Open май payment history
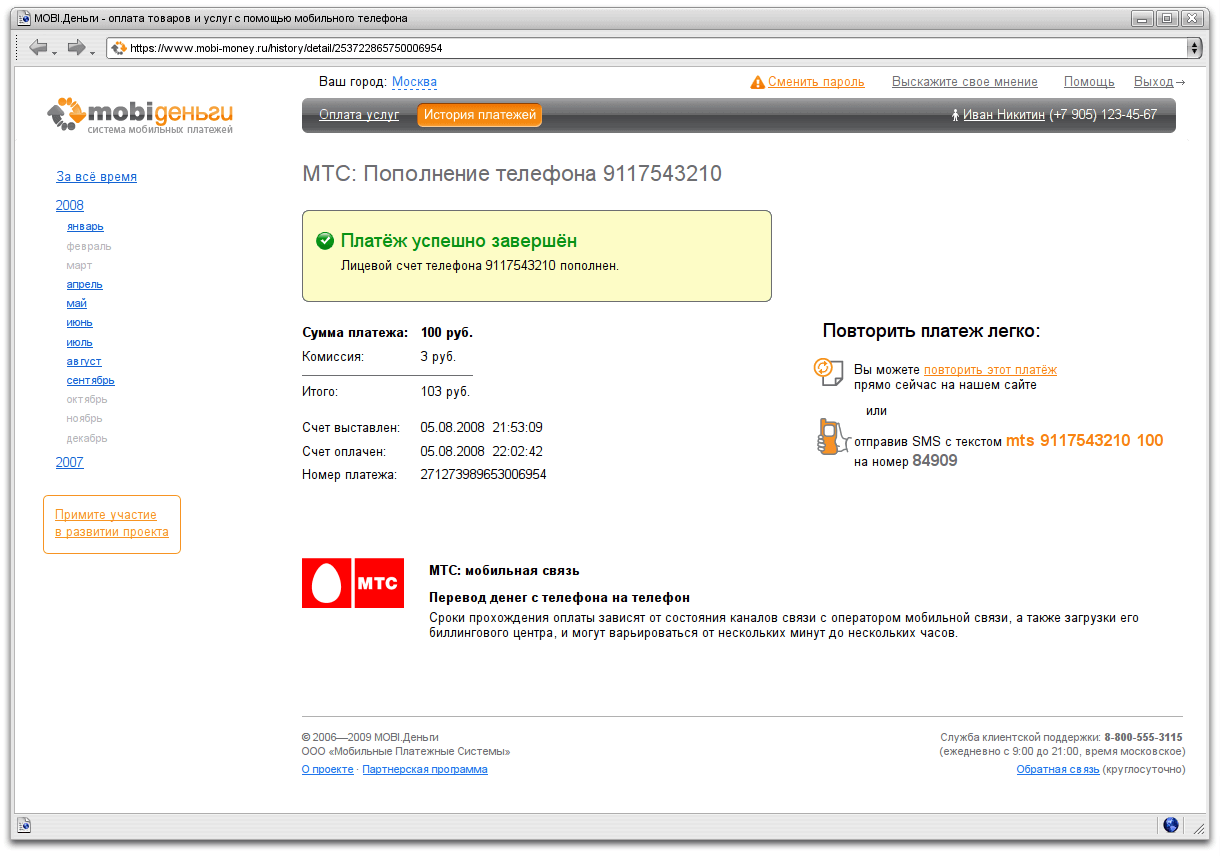The image size is (1220, 856). (77, 304)
